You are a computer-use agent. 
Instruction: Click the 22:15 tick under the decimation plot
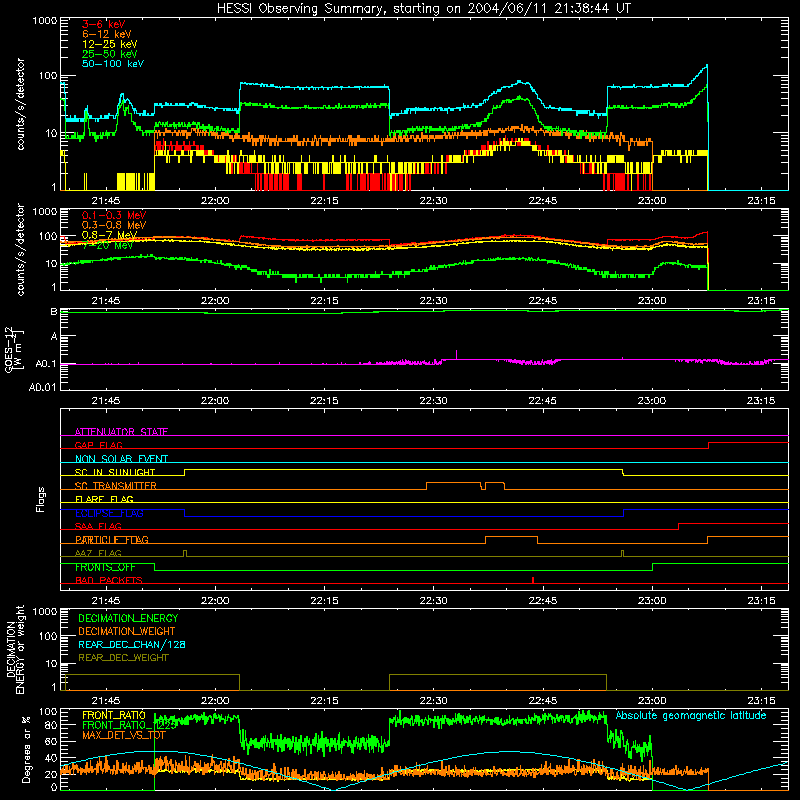[x=324, y=701]
